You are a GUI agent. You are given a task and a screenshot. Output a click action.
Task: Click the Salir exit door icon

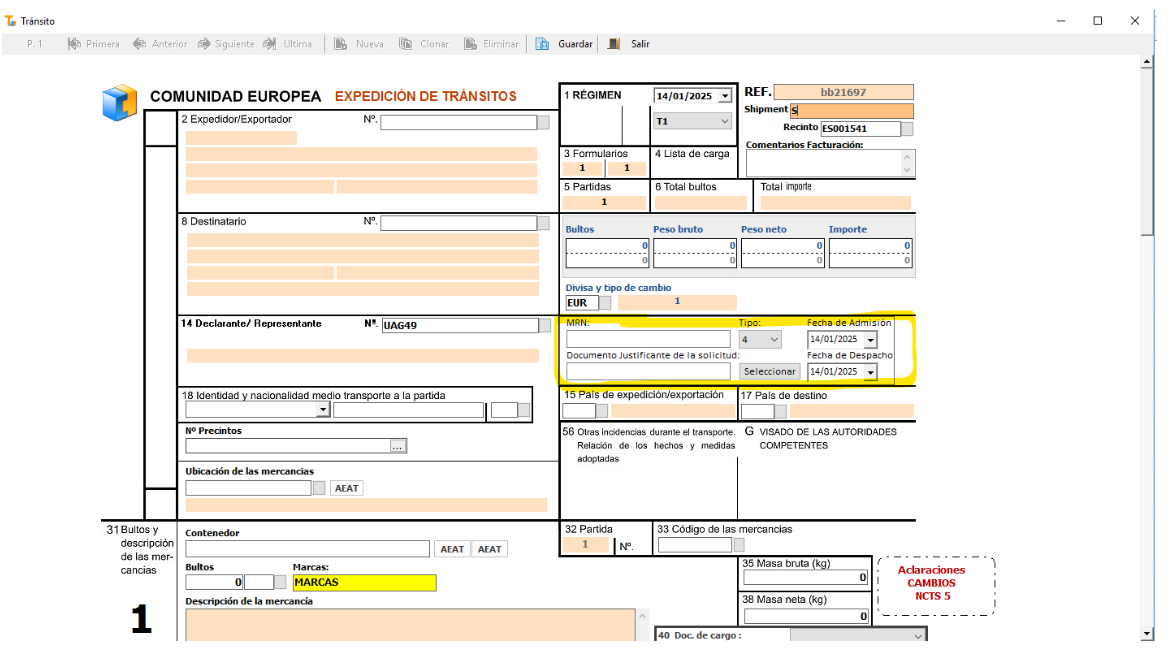(614, 44)
